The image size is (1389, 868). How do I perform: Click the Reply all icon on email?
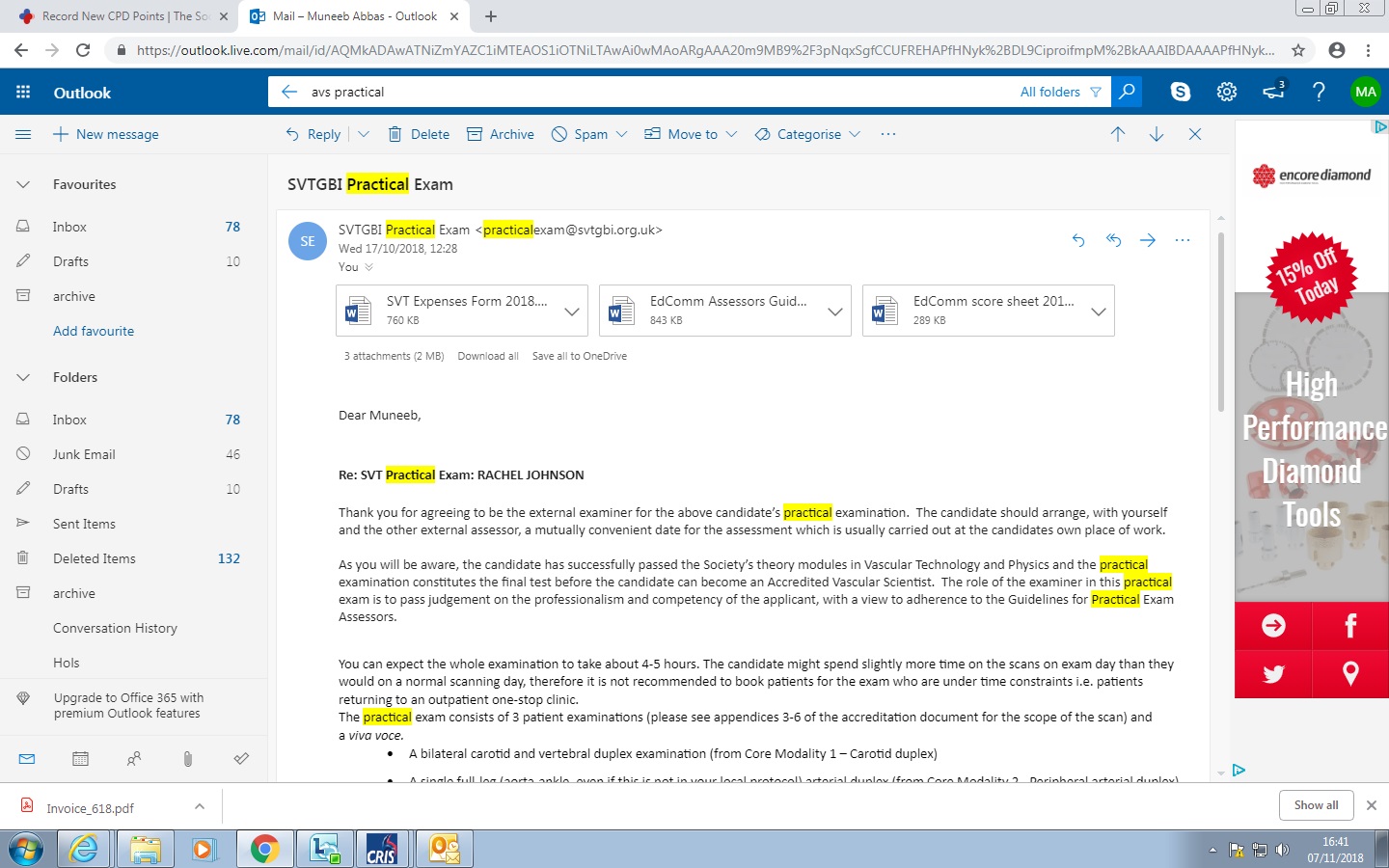(x=1113, y=240)
